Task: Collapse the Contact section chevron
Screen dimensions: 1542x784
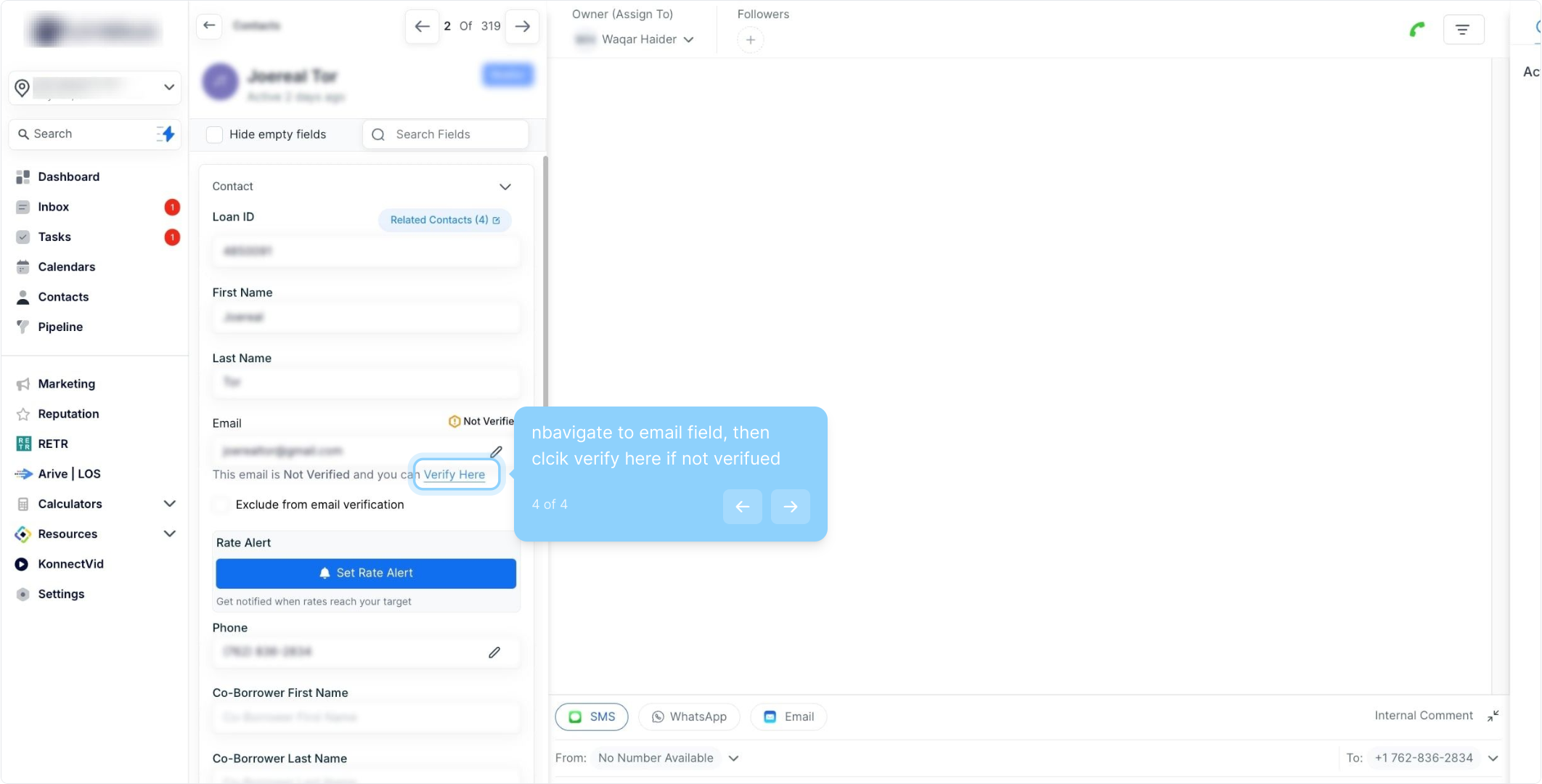Action: coord(505,187)
